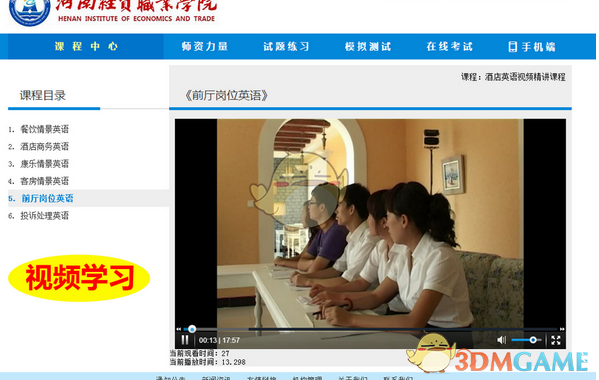Click the phone icon beside 手机端
Screen dimensions: 599x380
(x=513, y=47)
